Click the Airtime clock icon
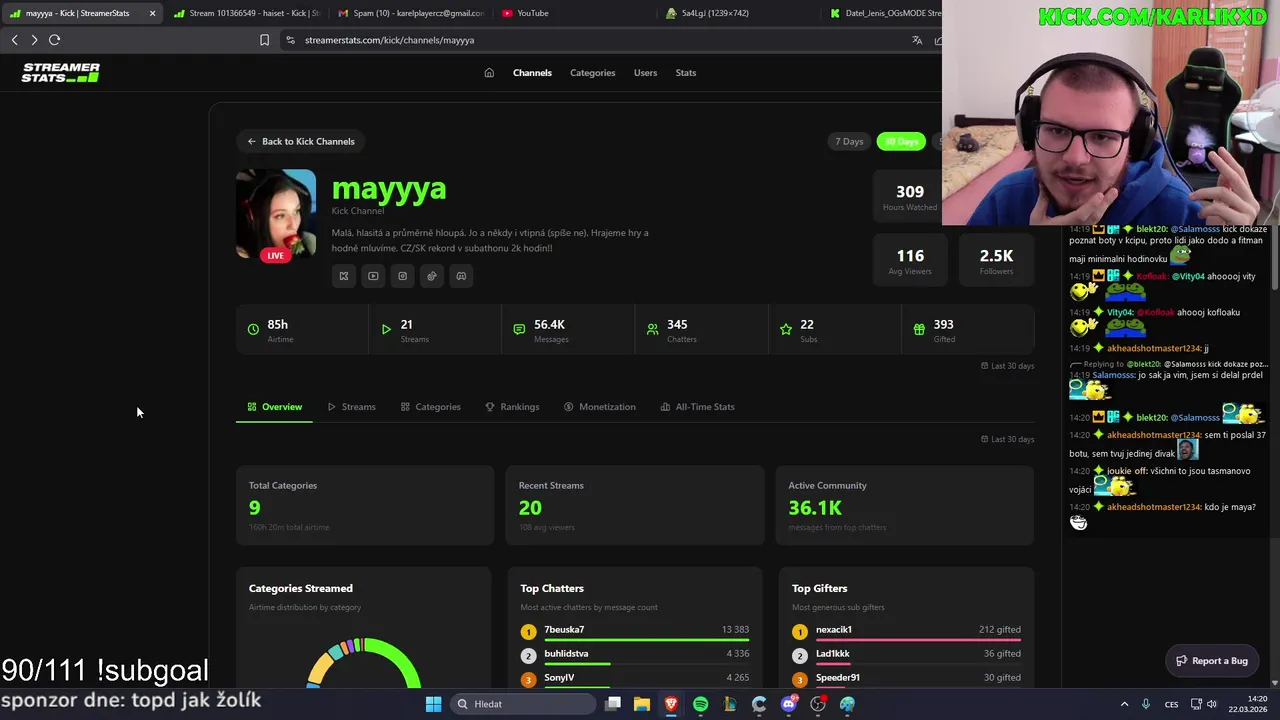 coord(253,329)
